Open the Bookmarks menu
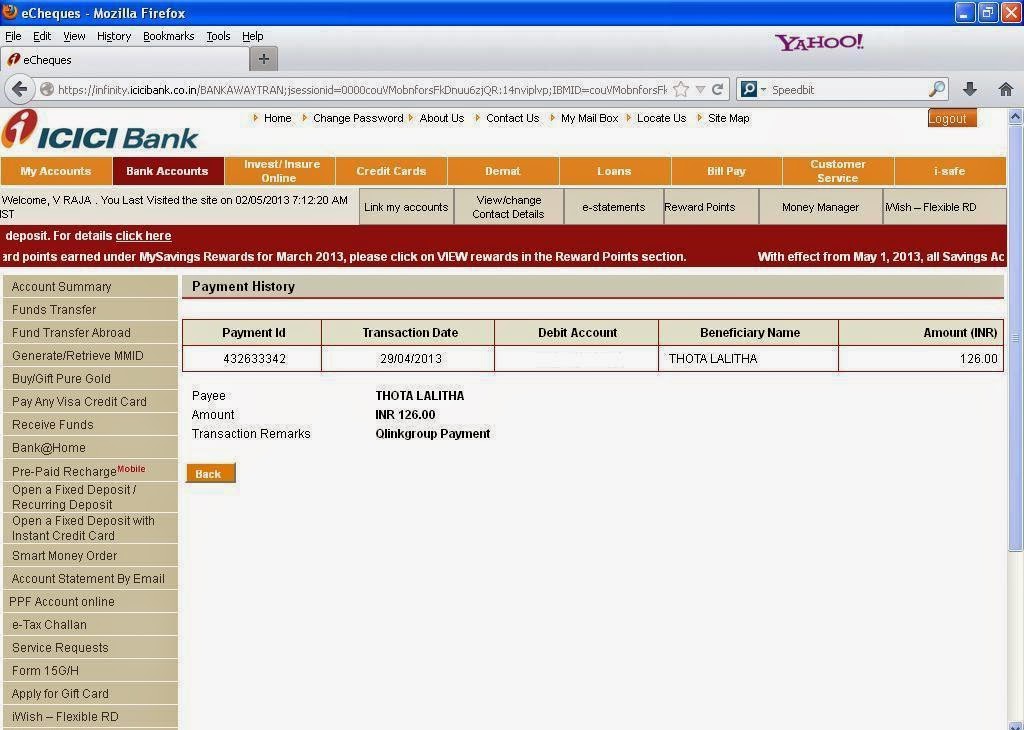Viewport: 1024px width, 730px height. 168,36
